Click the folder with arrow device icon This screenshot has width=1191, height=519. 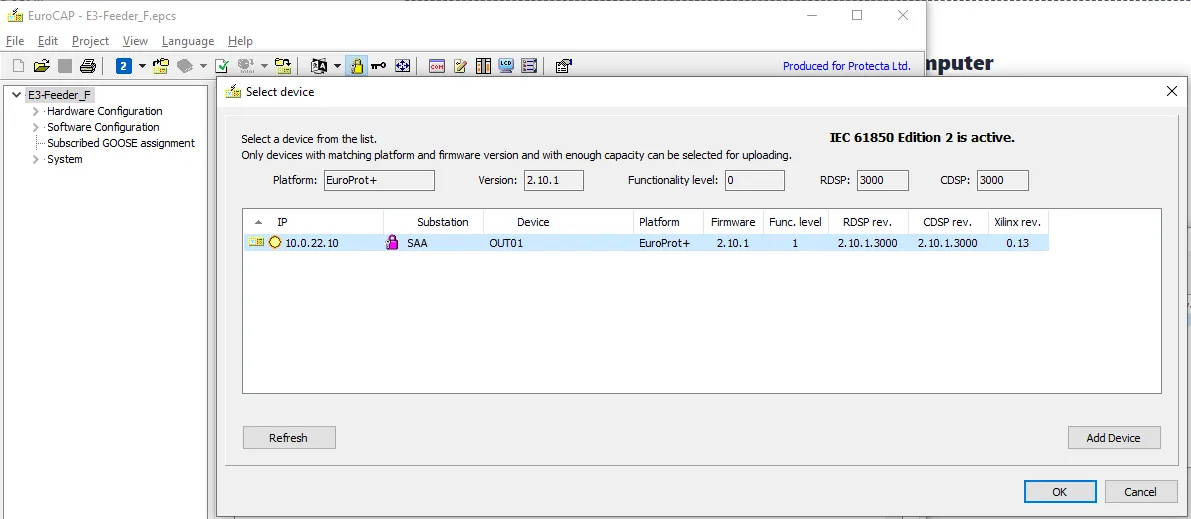pos(283,66)
